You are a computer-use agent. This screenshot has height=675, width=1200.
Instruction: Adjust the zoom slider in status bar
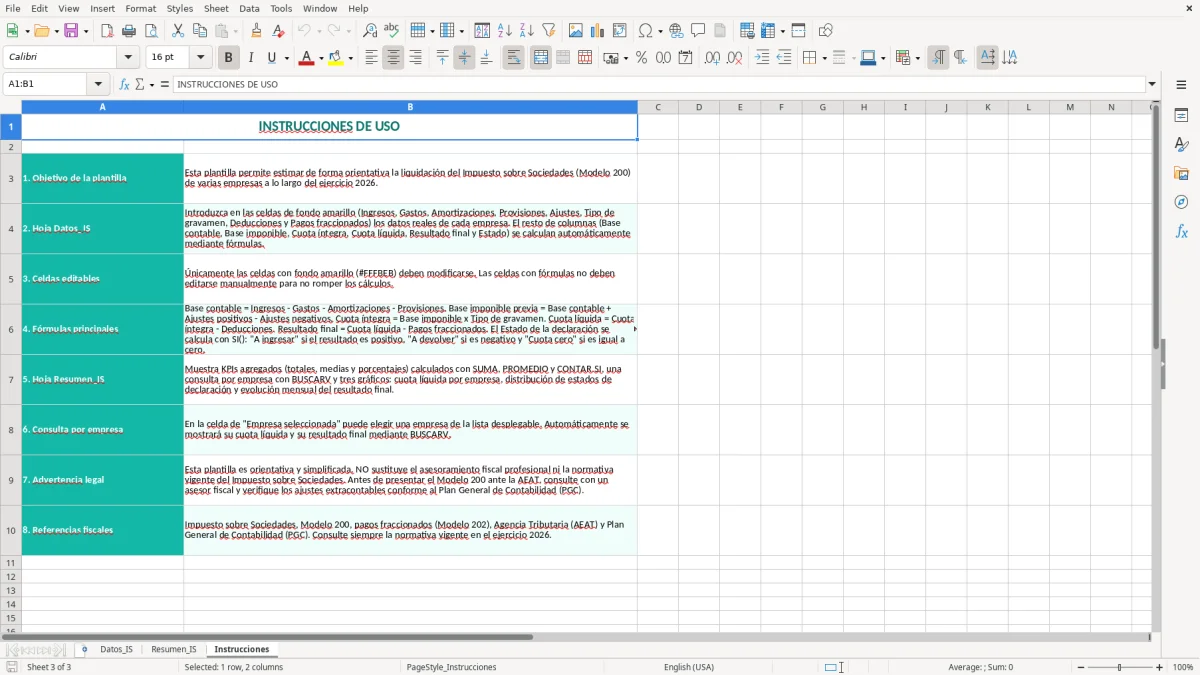tap(1120, 667)
